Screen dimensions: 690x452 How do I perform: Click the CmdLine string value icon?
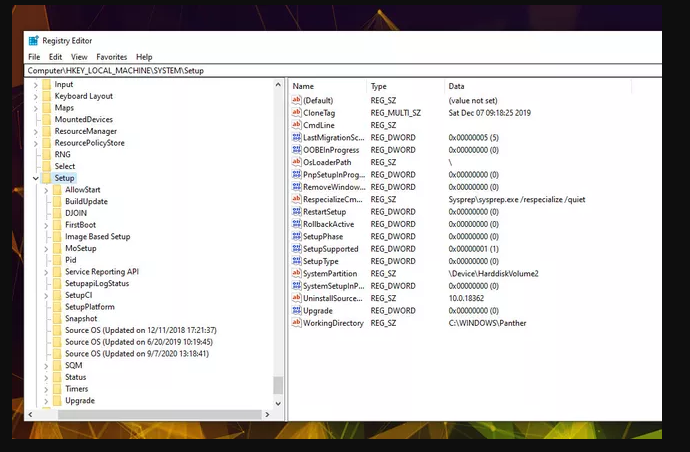[x=297, y=125]
